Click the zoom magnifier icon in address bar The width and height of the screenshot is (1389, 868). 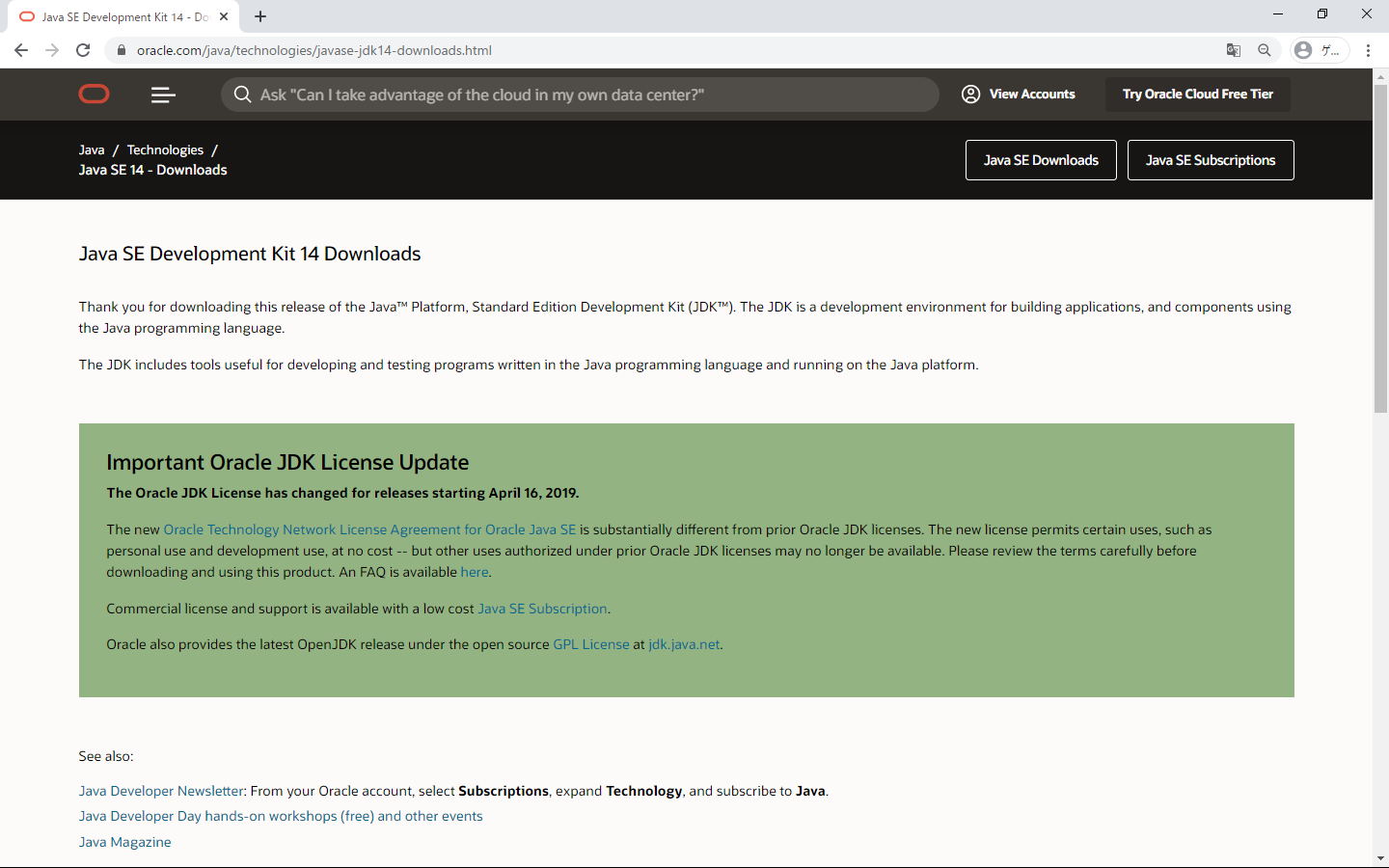tap(1265, 50)
